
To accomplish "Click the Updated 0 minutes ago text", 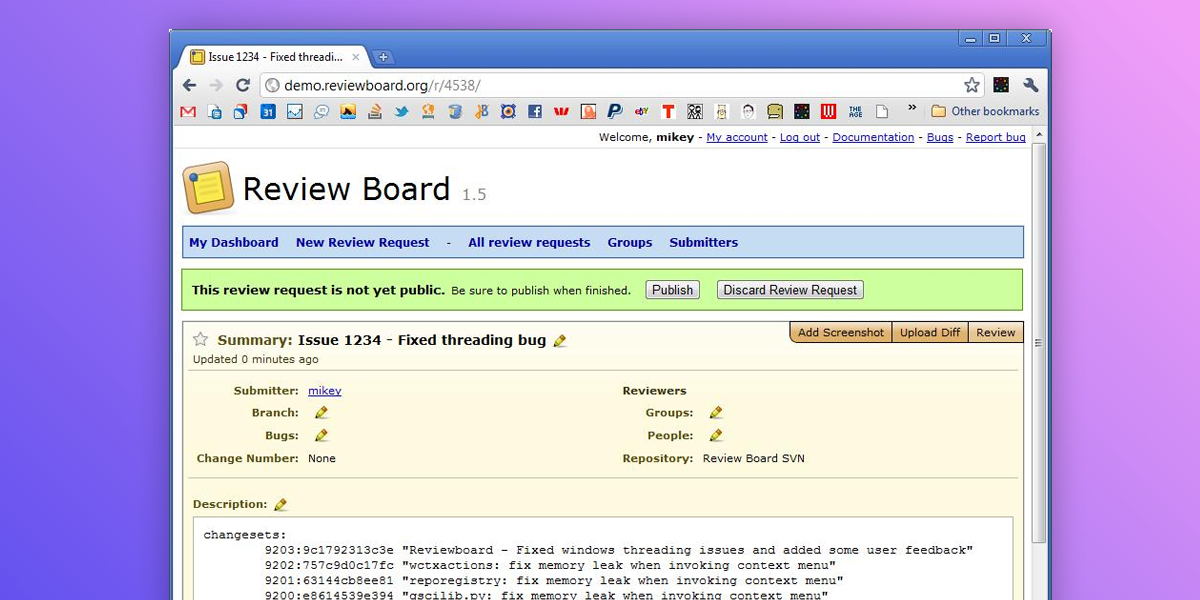I will (256, 359).
